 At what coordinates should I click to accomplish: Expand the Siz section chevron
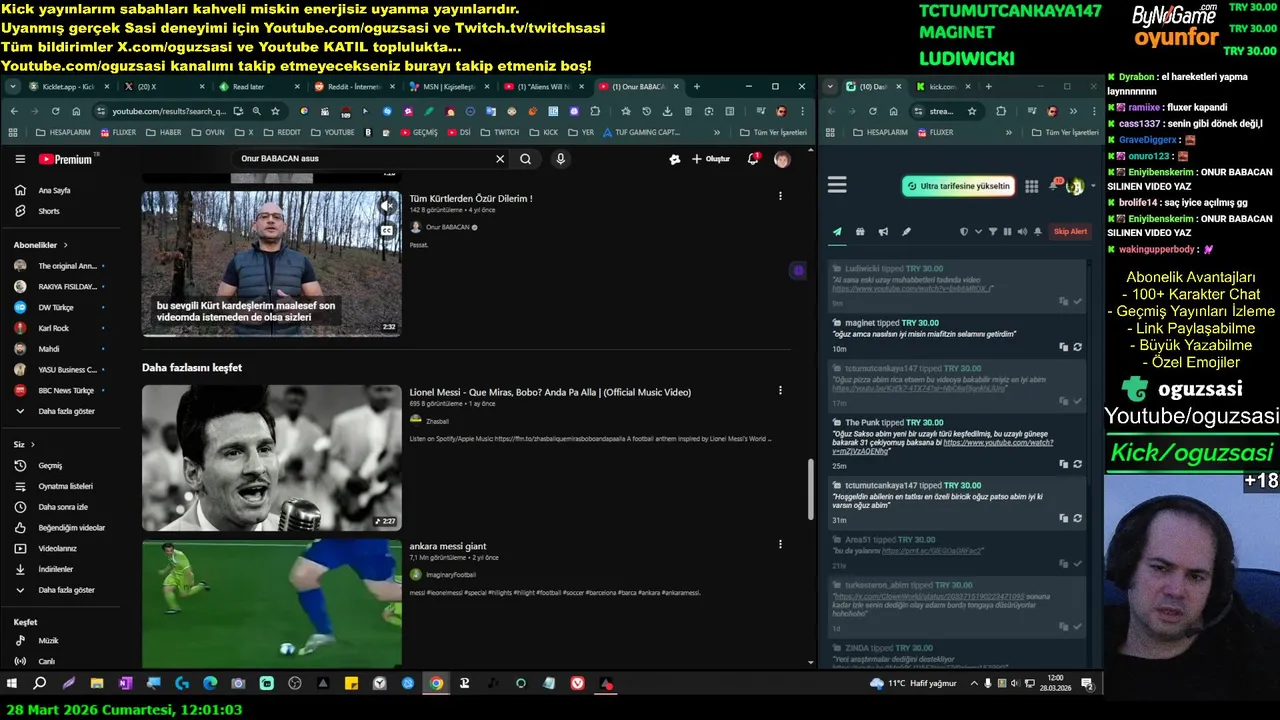(x=32, y=444)
